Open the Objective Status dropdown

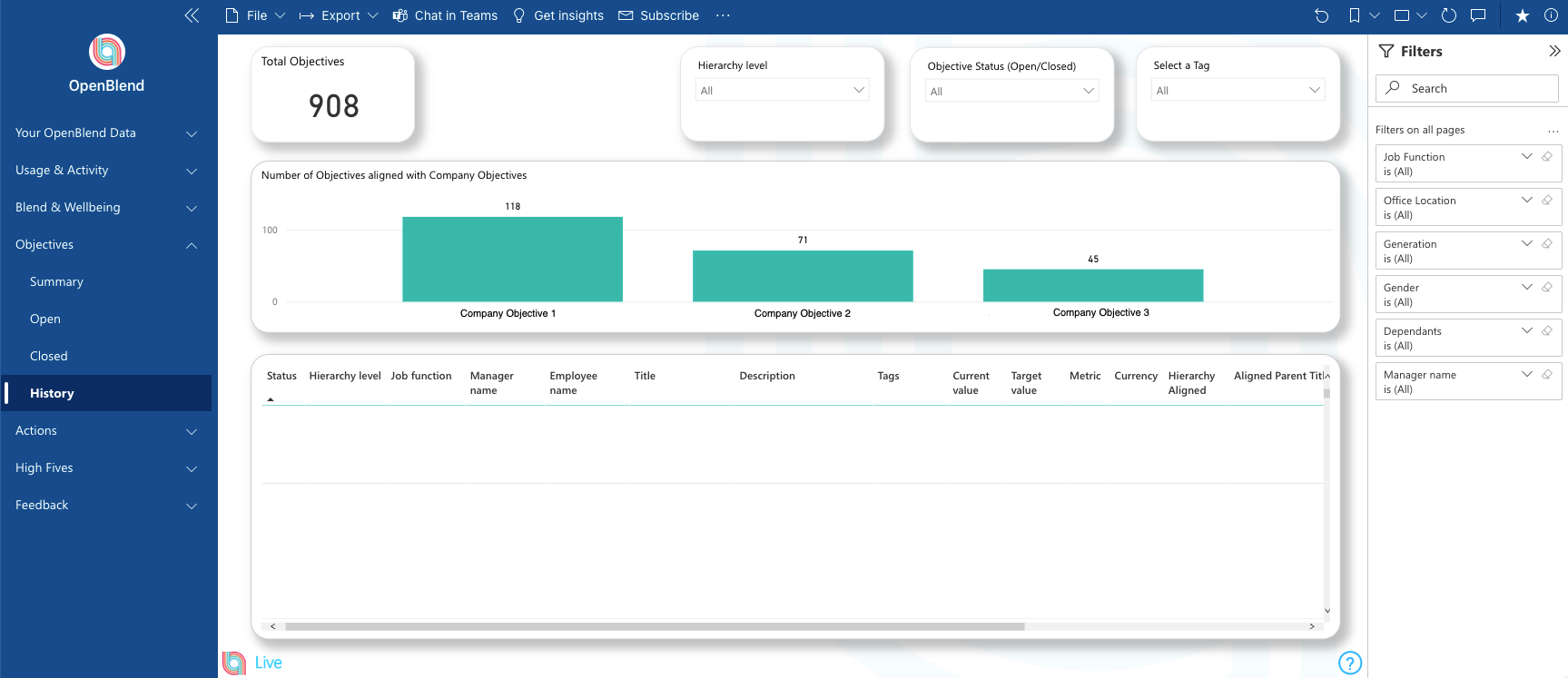tap(1011, 91)
